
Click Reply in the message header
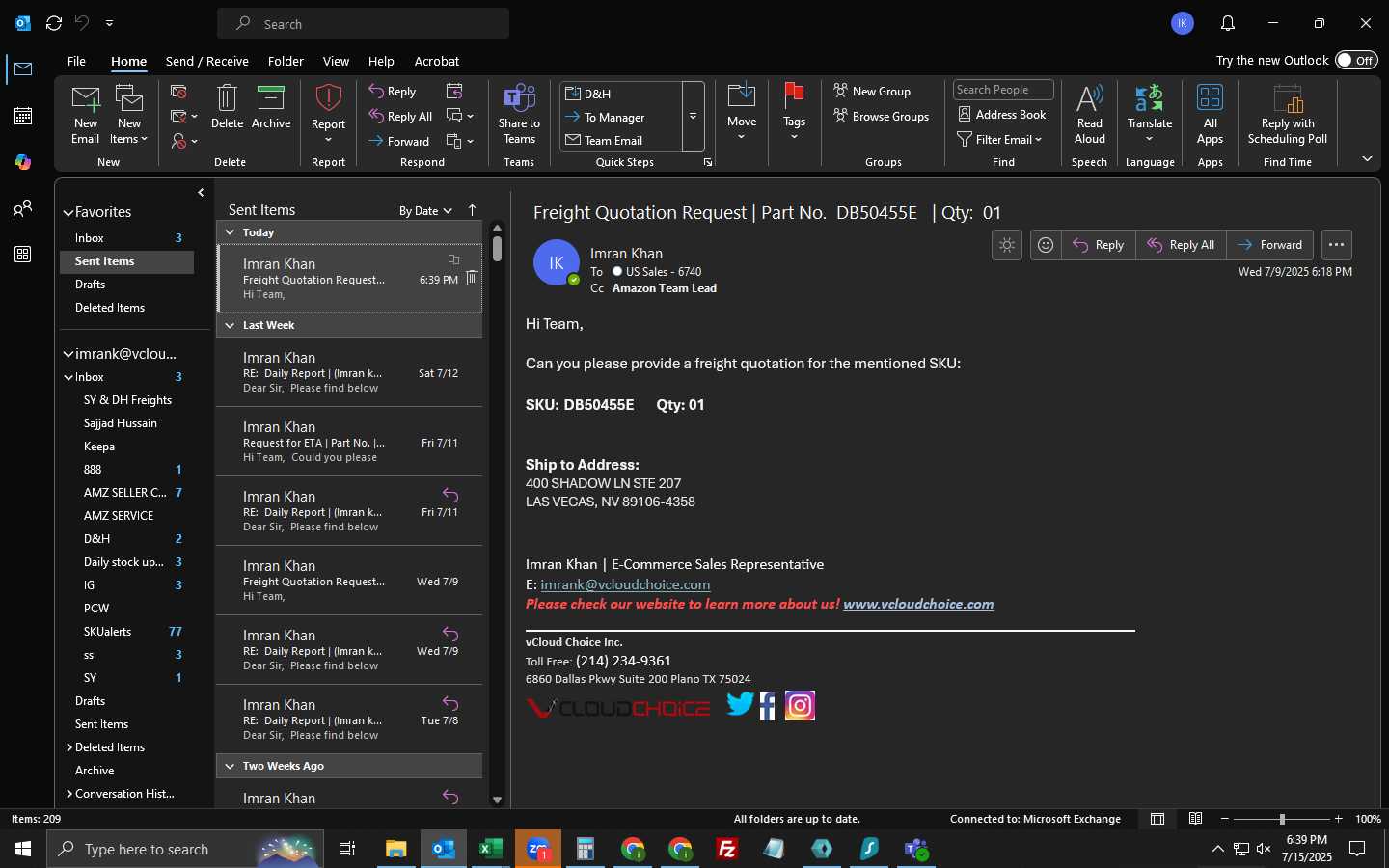point(1099,245)
